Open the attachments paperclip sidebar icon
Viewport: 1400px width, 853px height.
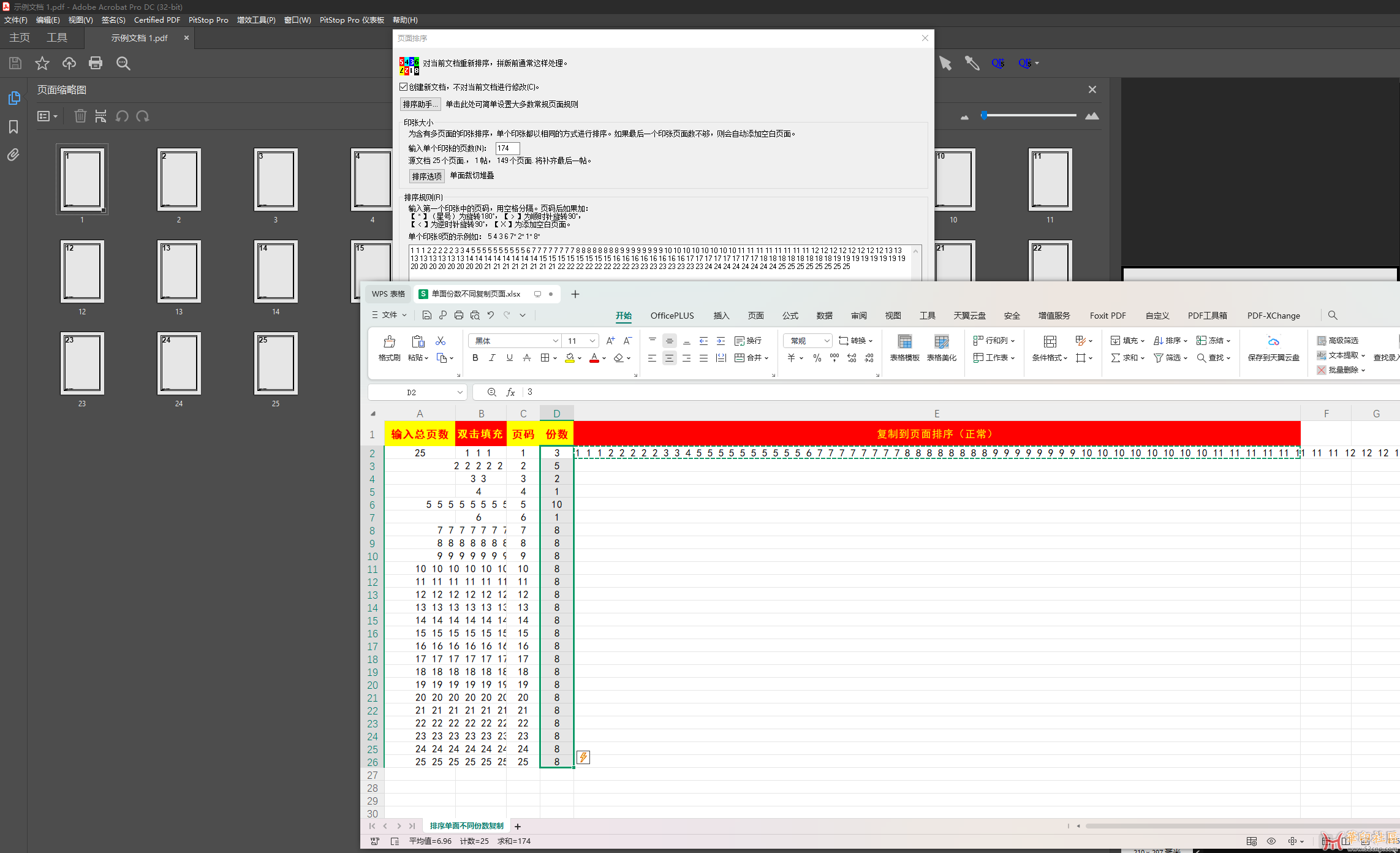13,155
